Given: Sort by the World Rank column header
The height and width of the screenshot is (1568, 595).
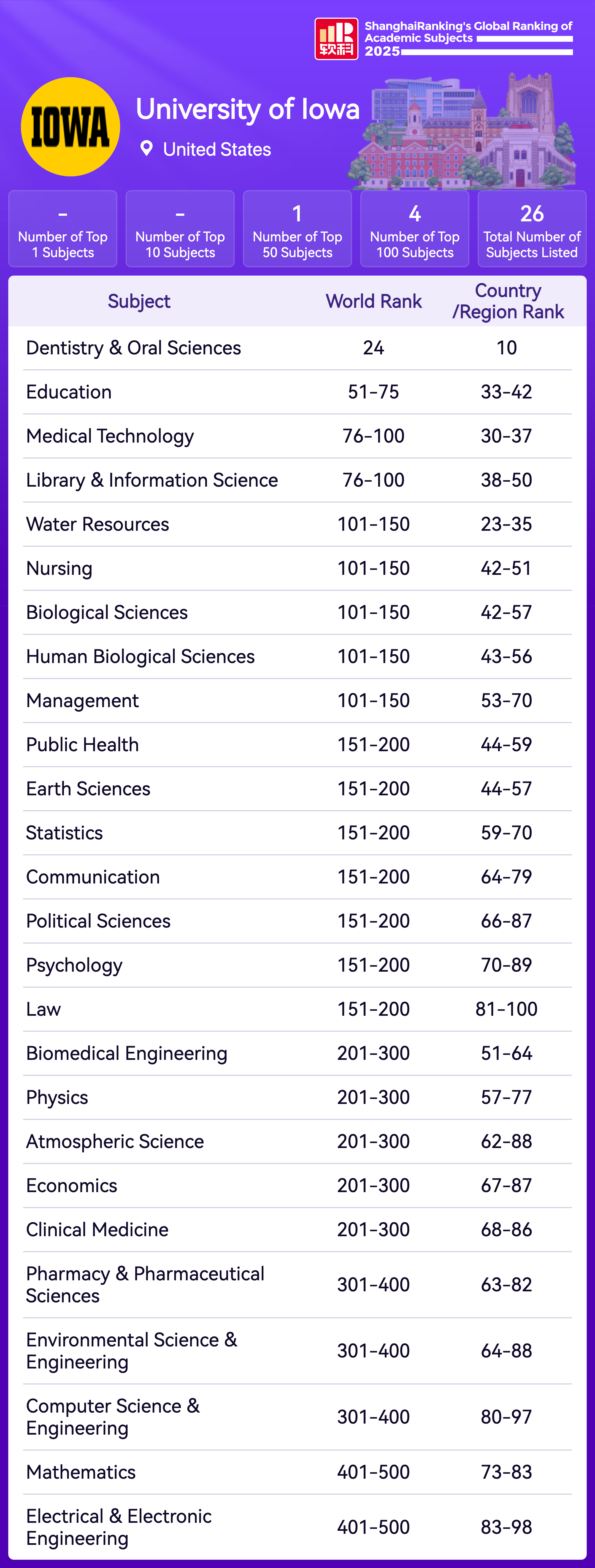Looking at the screenshot, I should pyautogui.click(x=374, y=301).
